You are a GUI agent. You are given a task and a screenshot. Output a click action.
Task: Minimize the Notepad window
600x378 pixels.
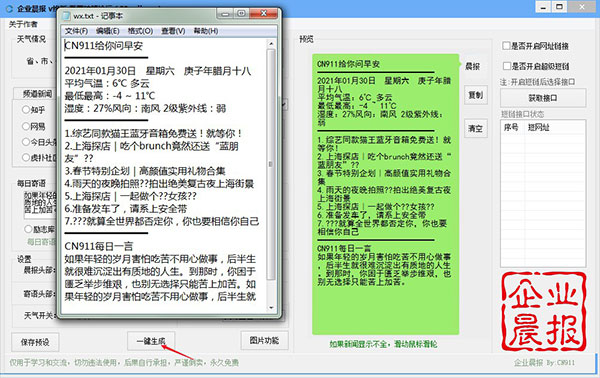click(225, 14)
